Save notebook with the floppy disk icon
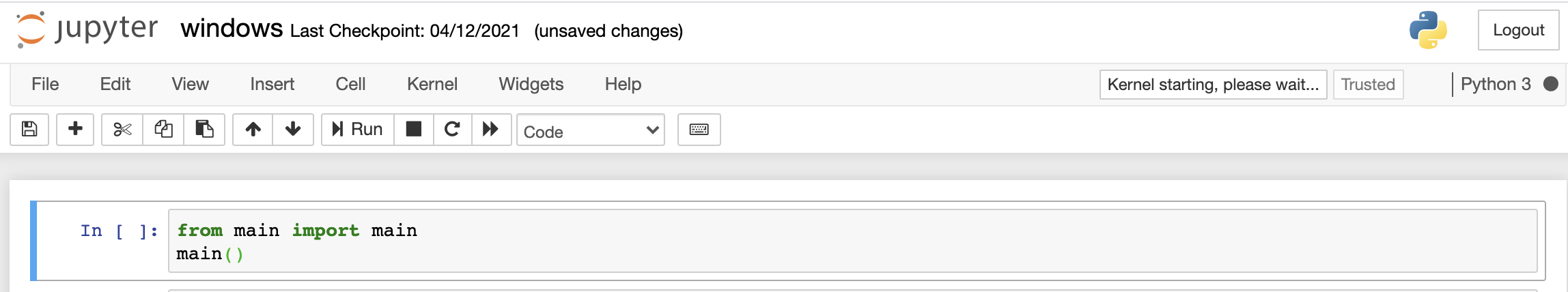1568x292 pixels. point(29,129)
